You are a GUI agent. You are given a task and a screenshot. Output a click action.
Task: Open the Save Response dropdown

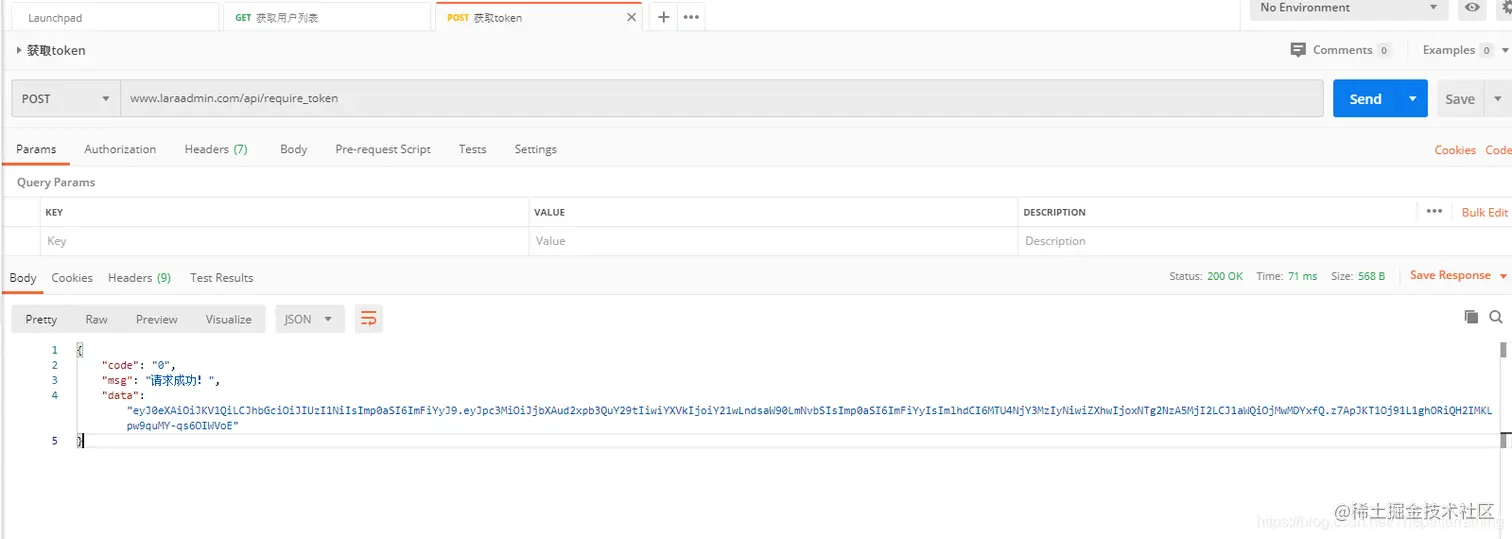click(1458, 275)
